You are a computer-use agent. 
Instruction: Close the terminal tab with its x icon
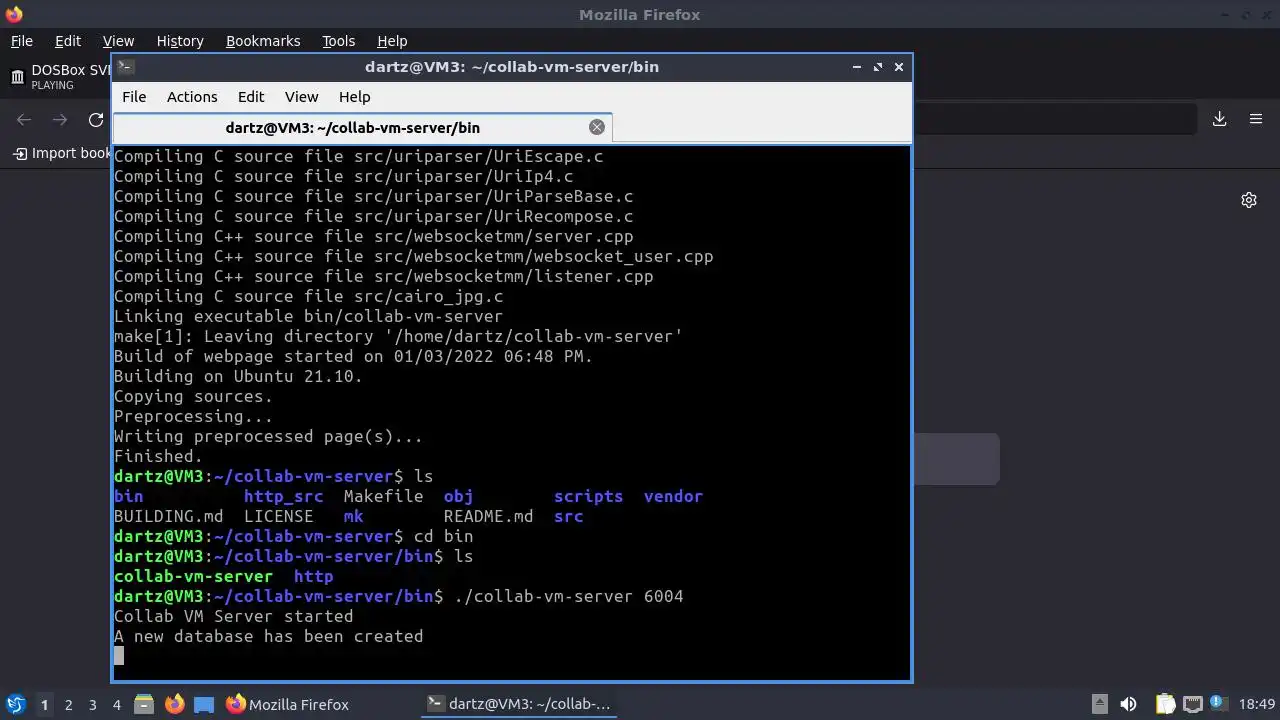597,127
